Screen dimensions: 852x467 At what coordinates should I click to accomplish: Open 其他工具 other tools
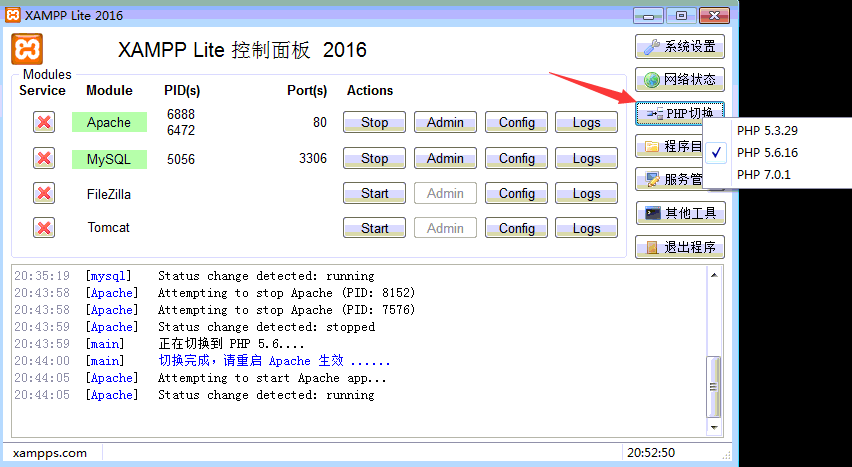[x=680, y=213]
